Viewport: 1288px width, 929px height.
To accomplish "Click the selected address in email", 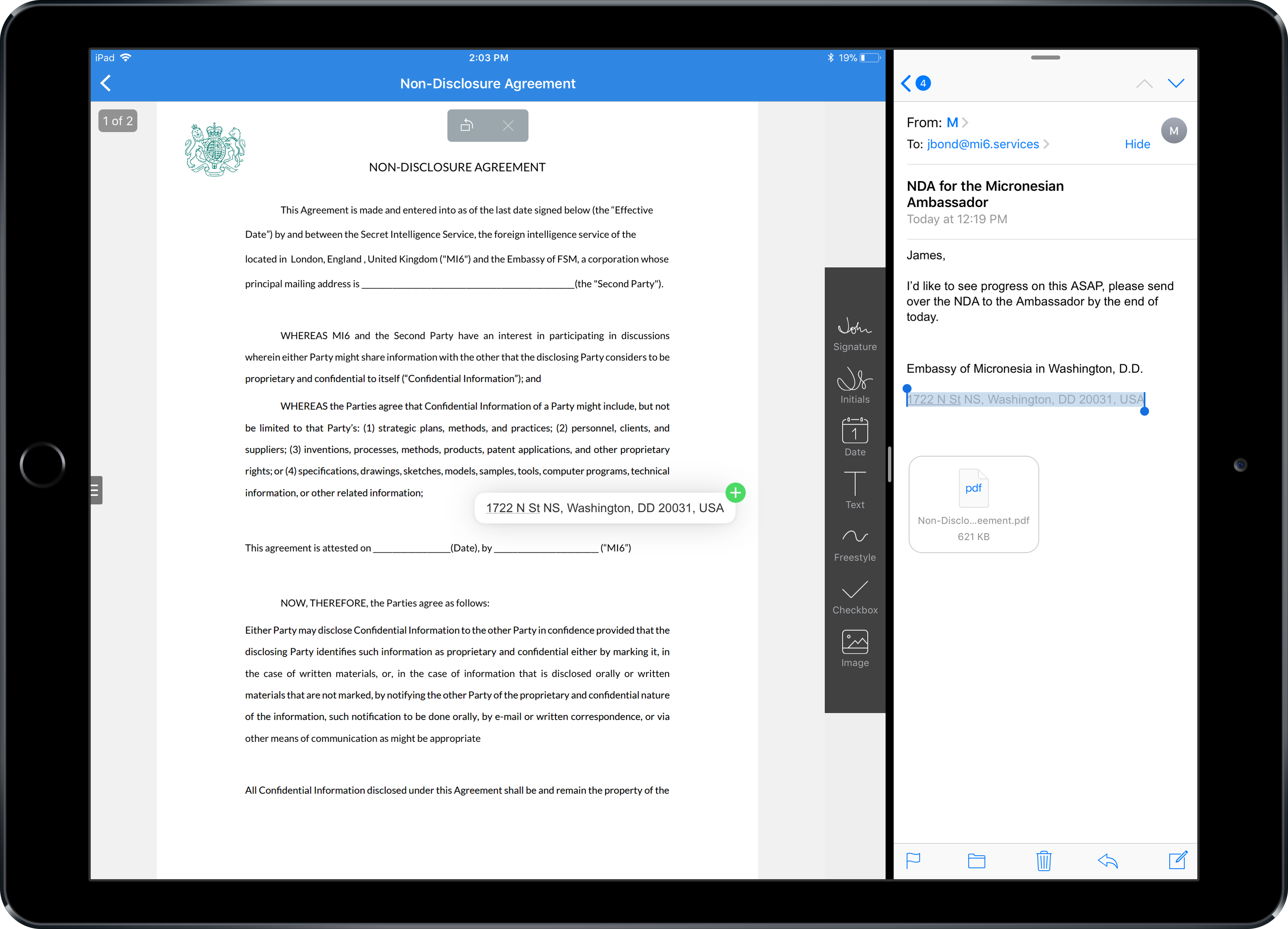I will pyautogui.click(x=1025, y=399).
